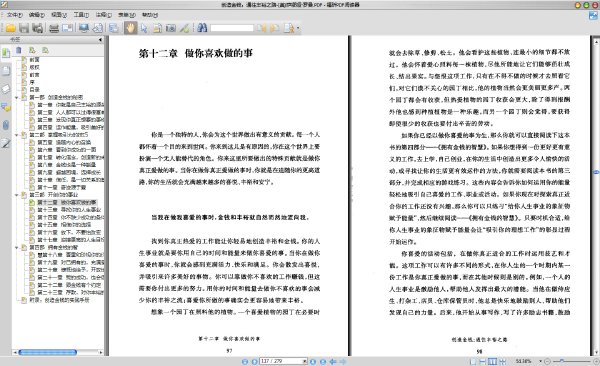This screenshot has height=366, width=600.
Task: Click the rotate page icon
Action: [98, 28]
